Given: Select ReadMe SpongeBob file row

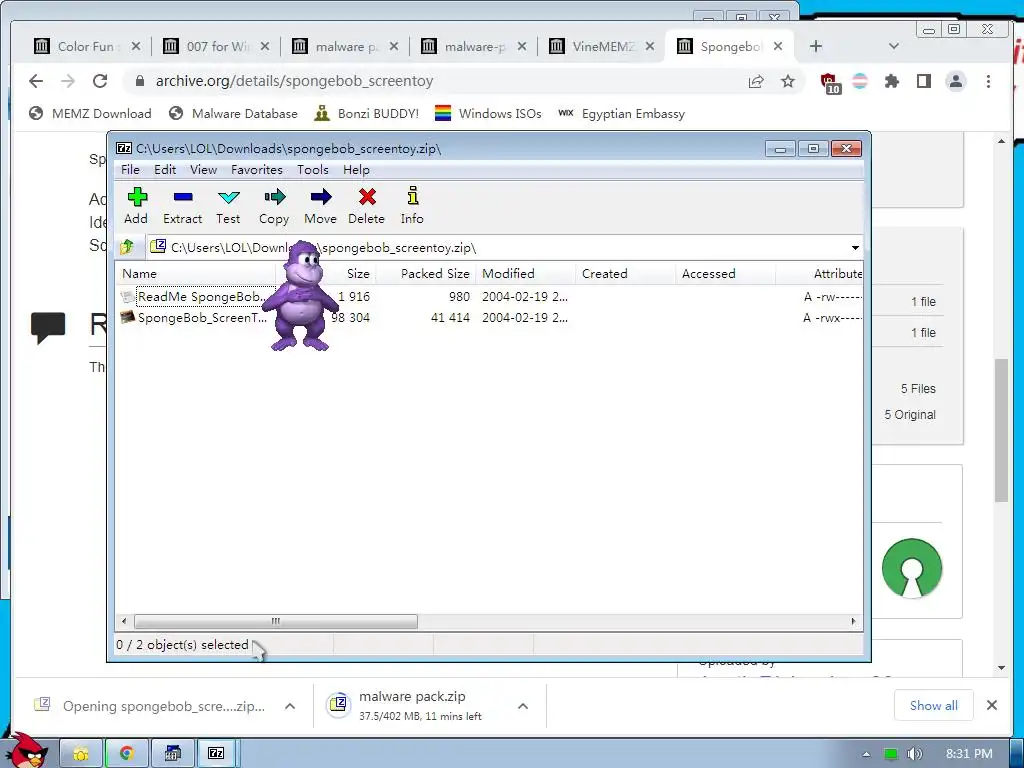Looking at the screenshot, I should click(x=488, y=296).
